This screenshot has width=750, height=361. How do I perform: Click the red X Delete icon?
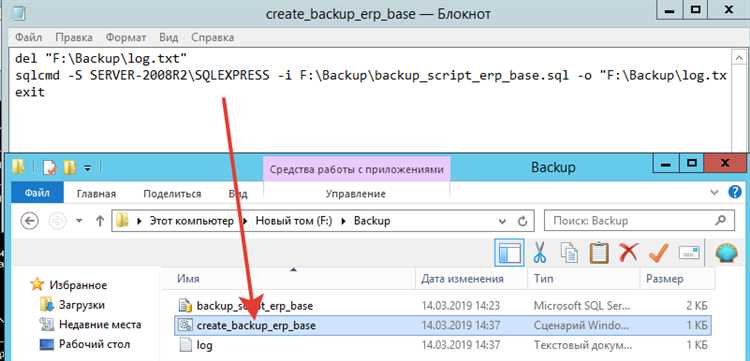pos(629,252)
